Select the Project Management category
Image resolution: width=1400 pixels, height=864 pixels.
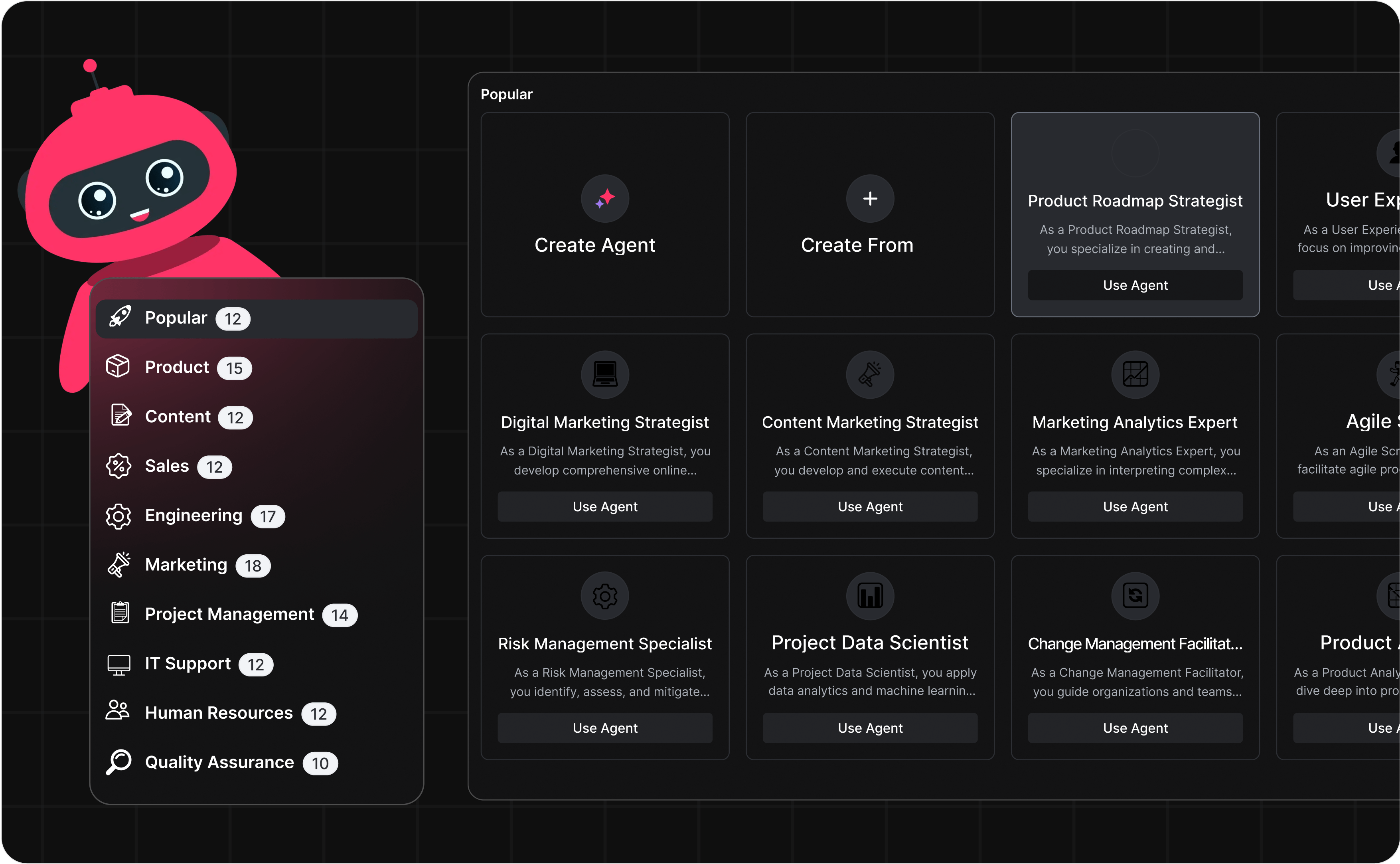[x=229, y=614]
